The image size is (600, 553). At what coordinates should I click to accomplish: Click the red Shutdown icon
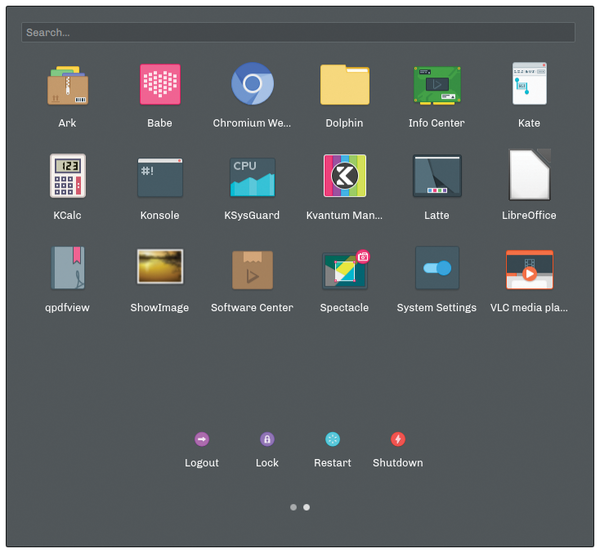398,439
